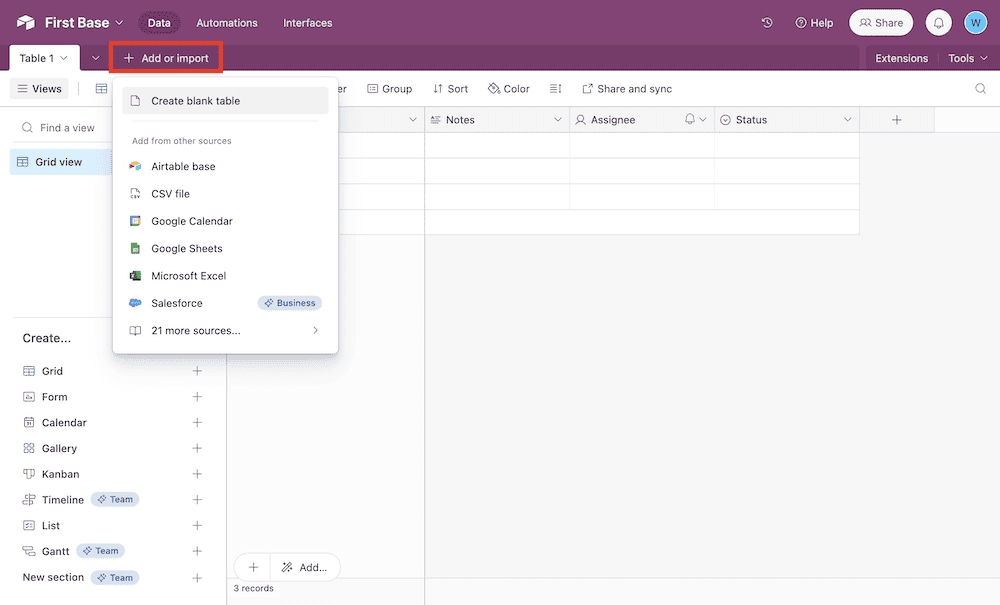Switch to the Interfaces tab

pos(307,23)
